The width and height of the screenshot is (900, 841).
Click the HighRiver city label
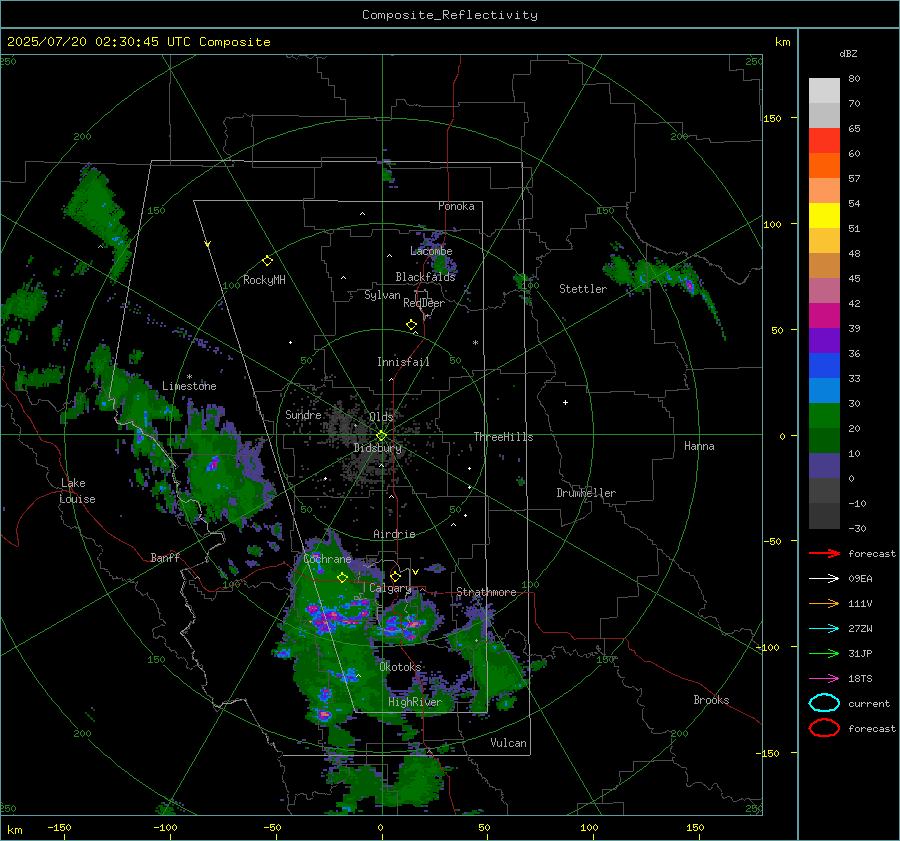[415, 702]
